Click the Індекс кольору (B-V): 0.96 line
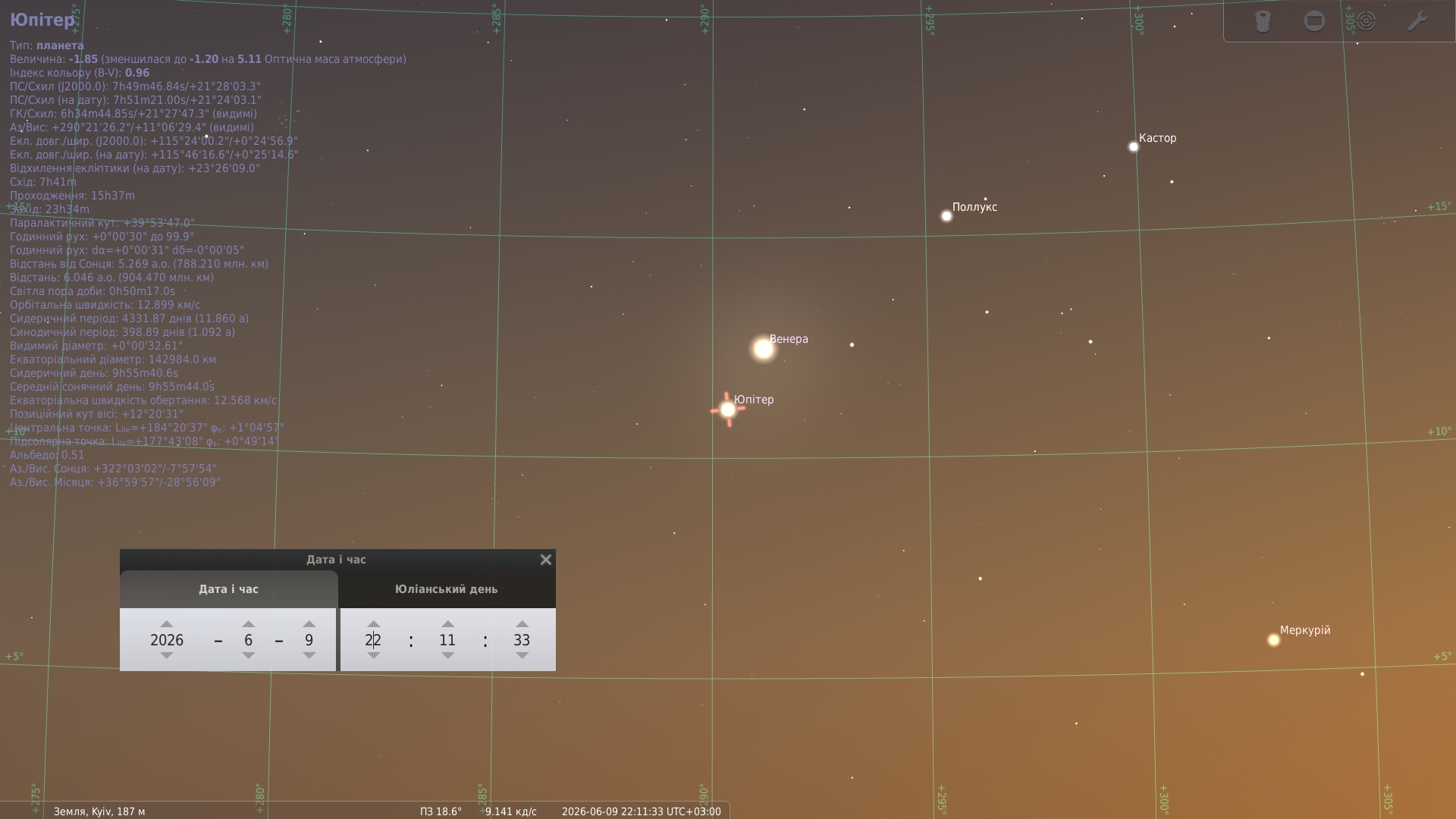The width and height of the screenshot is (1456, 819). tap(80, 73)
